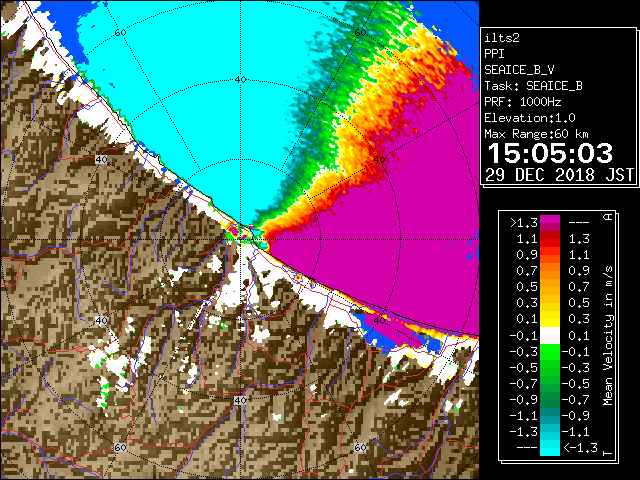Click the vertical "Mean Velocity in m/s" label
640x480 pixels.
[x=608, y=335]
